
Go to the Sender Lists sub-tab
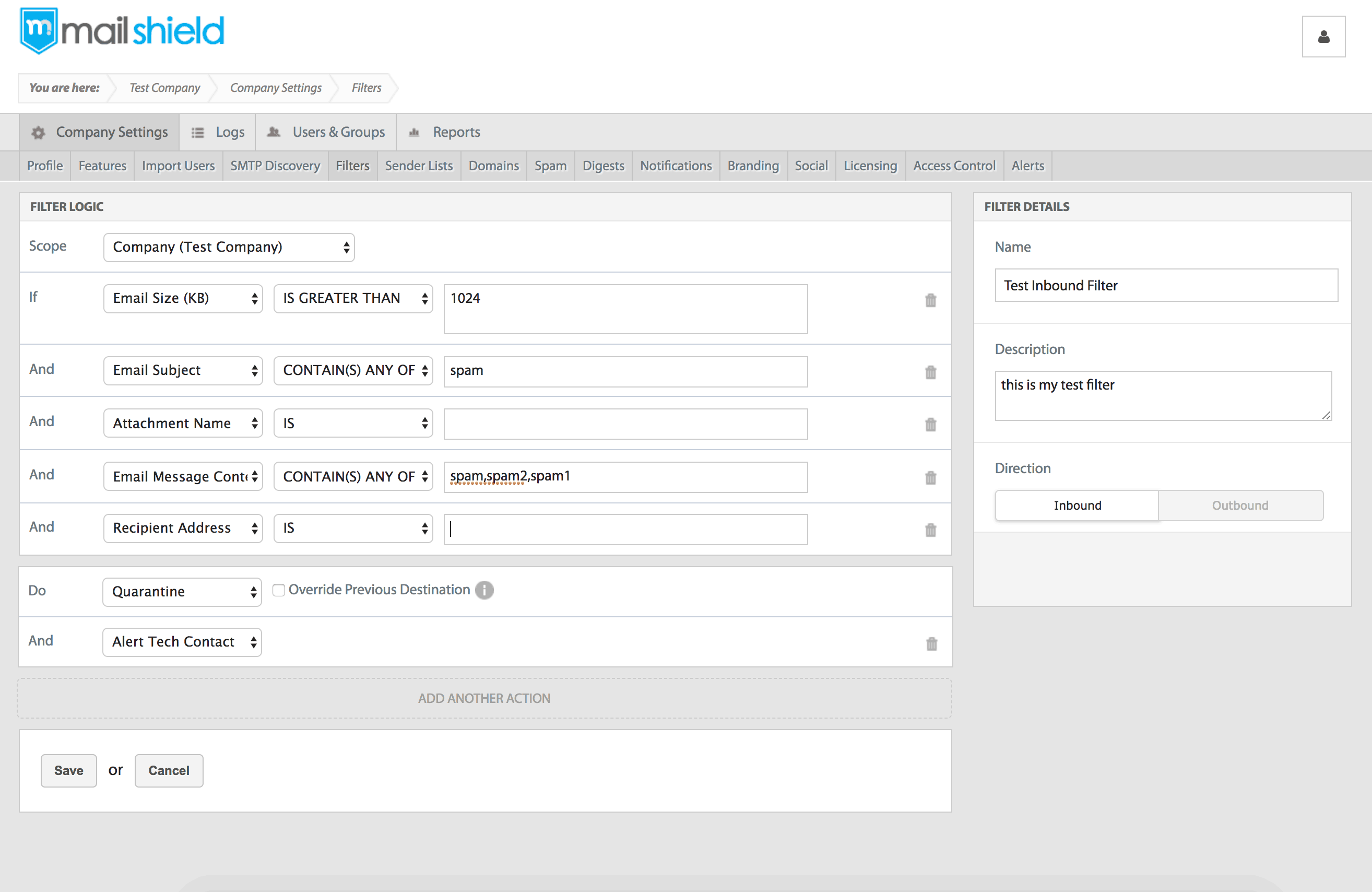tap(419, 166)
